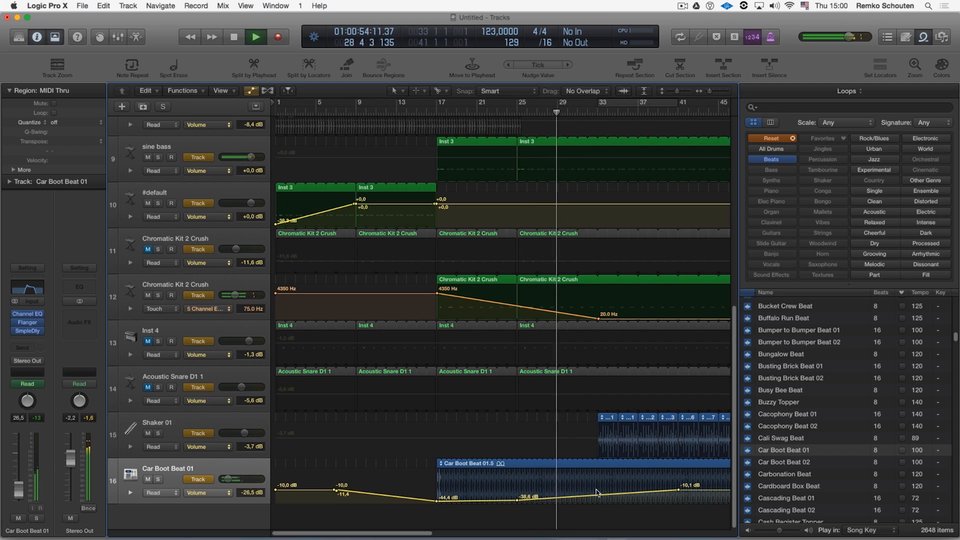This screenshot has width=960, height=540.
Task: Open the Track menu
Action: click(x=128, y=6)
